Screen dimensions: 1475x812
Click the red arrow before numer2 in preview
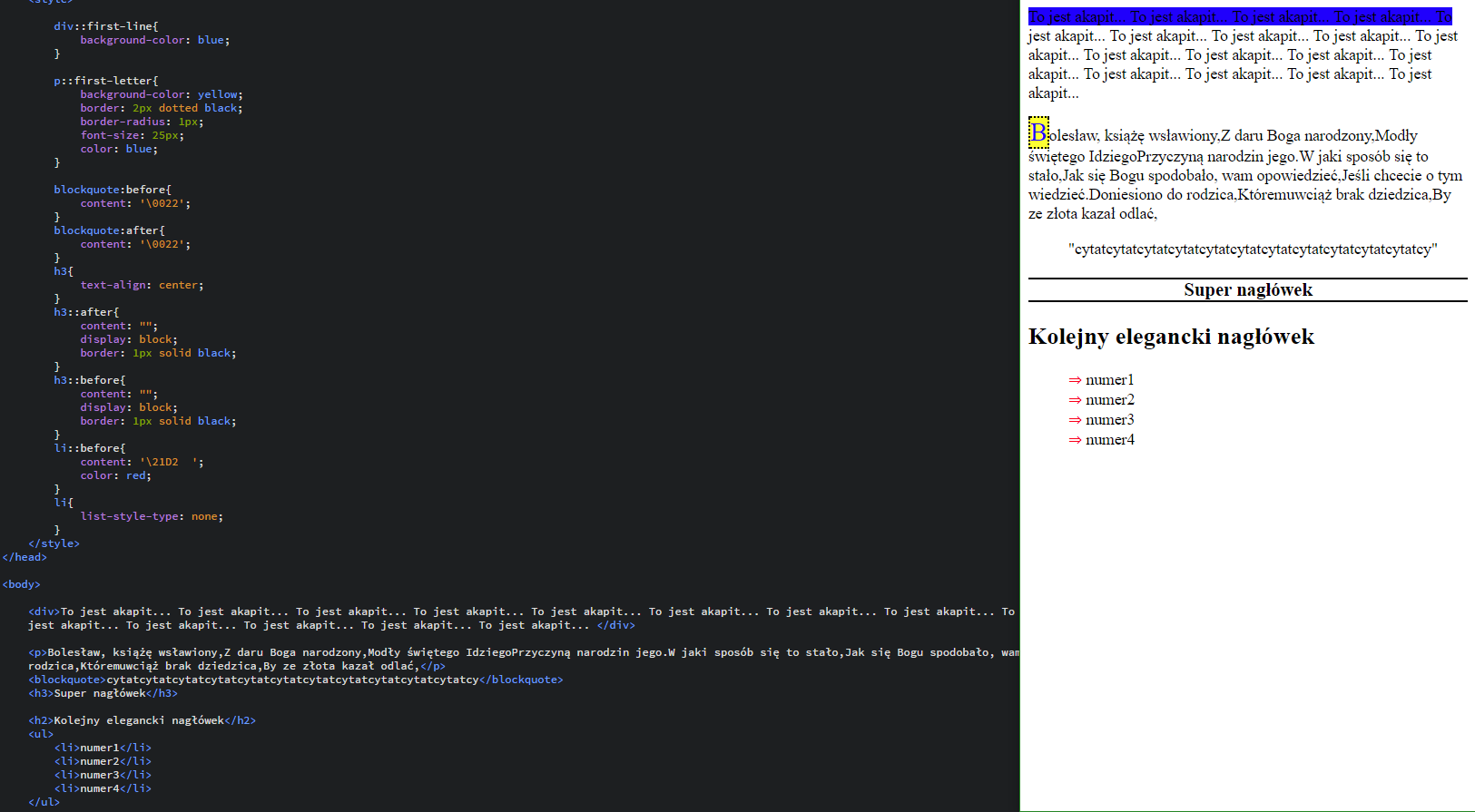coord(1075,400)
